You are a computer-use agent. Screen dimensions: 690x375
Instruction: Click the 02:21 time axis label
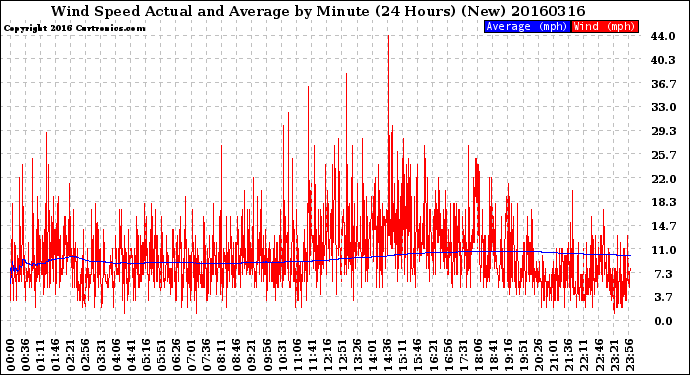point(71,355)
